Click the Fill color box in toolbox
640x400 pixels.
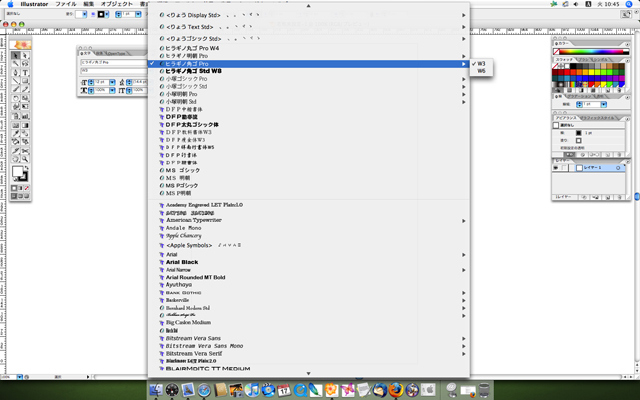click(x=17, y=171)
